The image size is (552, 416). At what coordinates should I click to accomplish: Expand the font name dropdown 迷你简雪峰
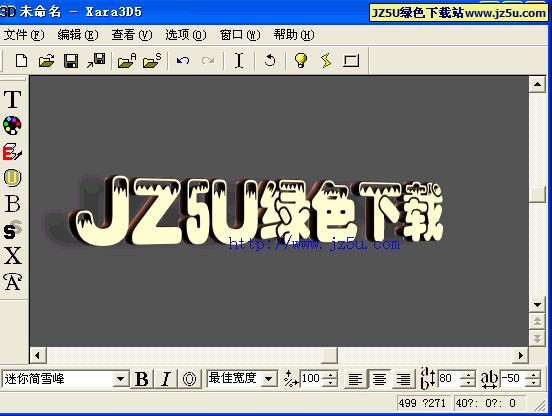[x=120, y=379]
